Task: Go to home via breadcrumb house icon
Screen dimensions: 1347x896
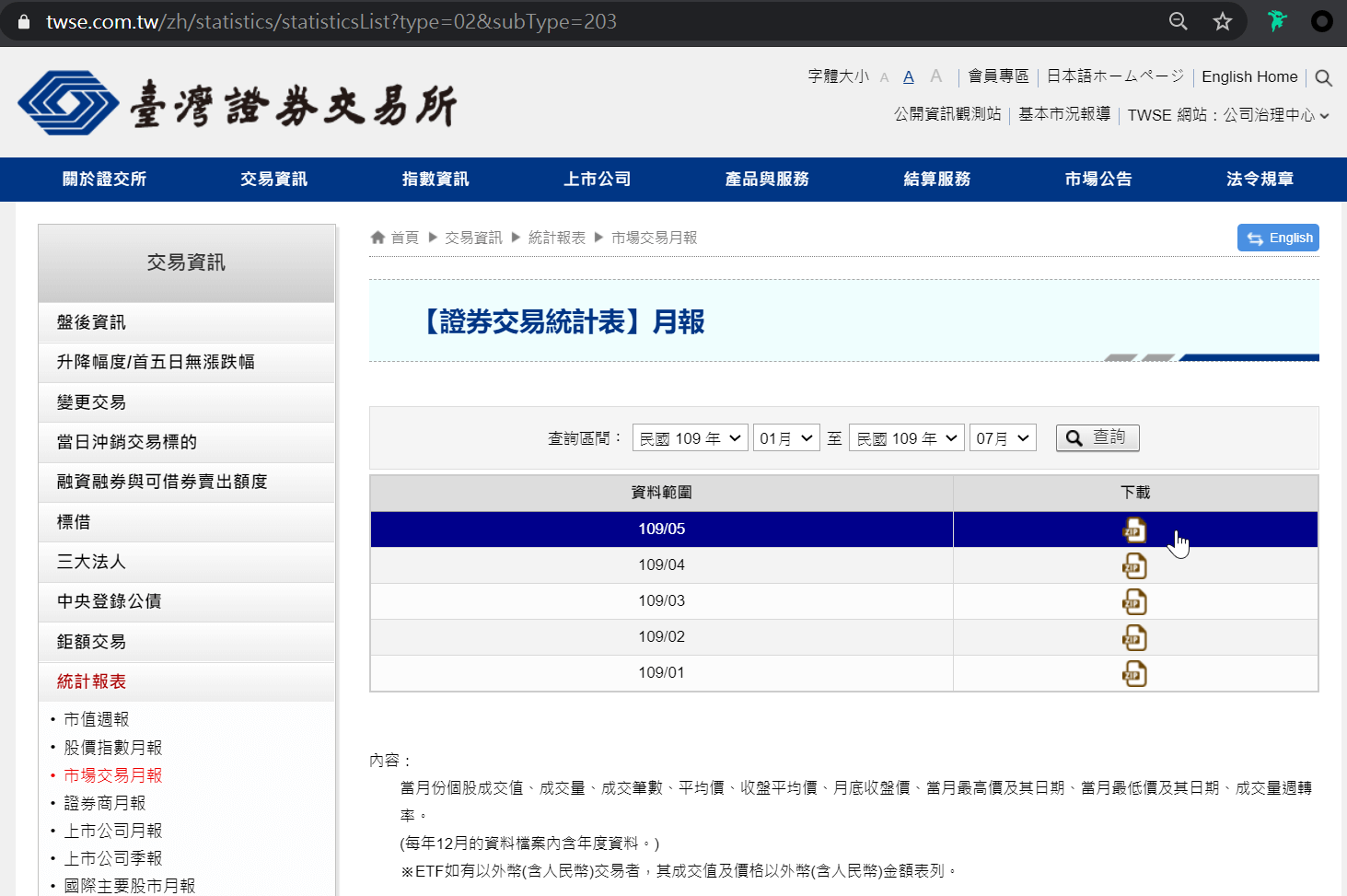Action: coord(377,238)
